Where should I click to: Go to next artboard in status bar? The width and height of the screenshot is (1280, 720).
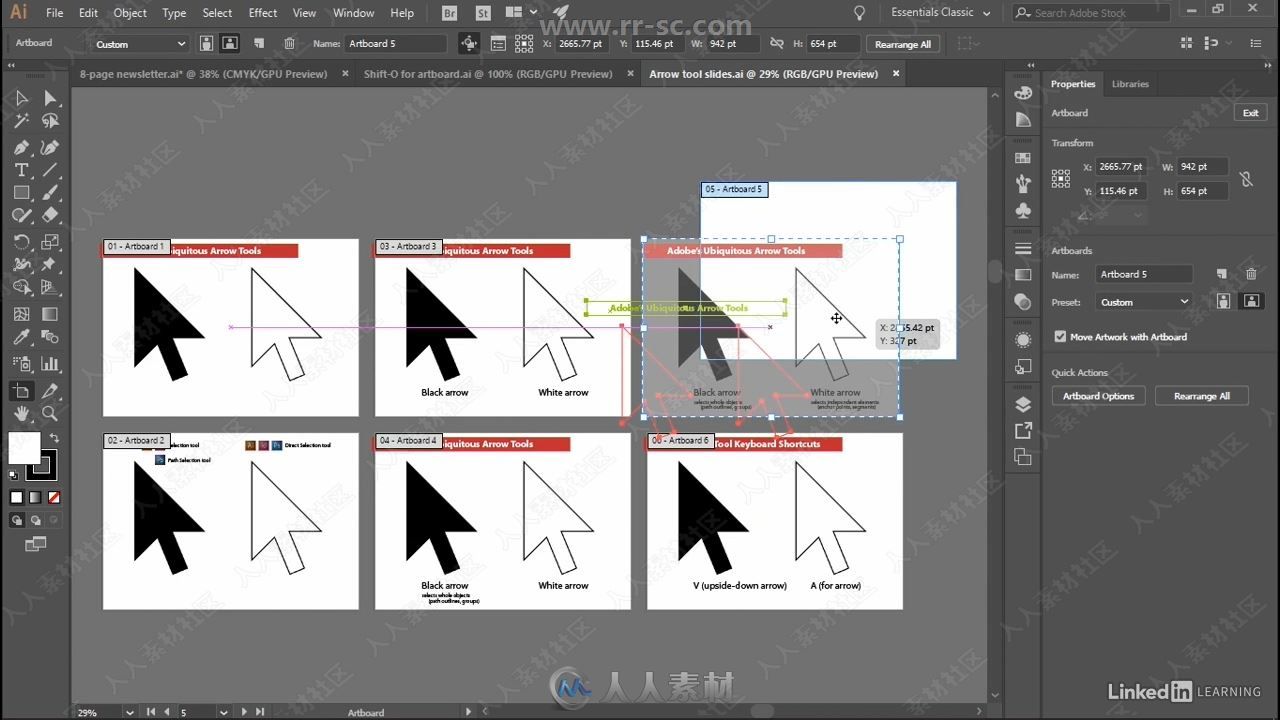(x=243, y=712)
